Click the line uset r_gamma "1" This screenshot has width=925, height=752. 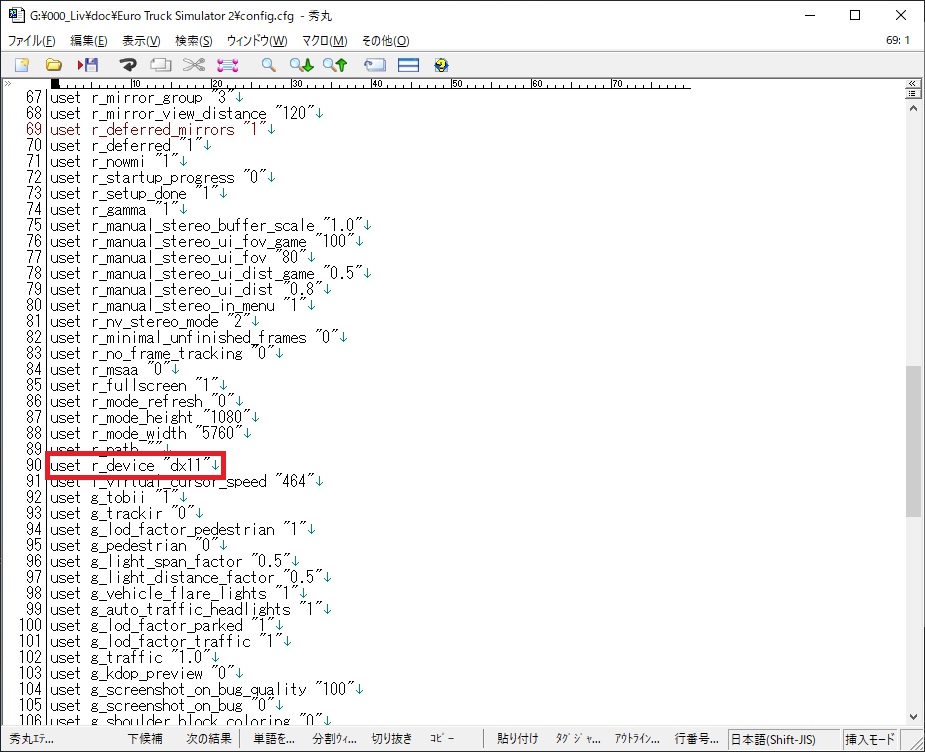[119, 209]
